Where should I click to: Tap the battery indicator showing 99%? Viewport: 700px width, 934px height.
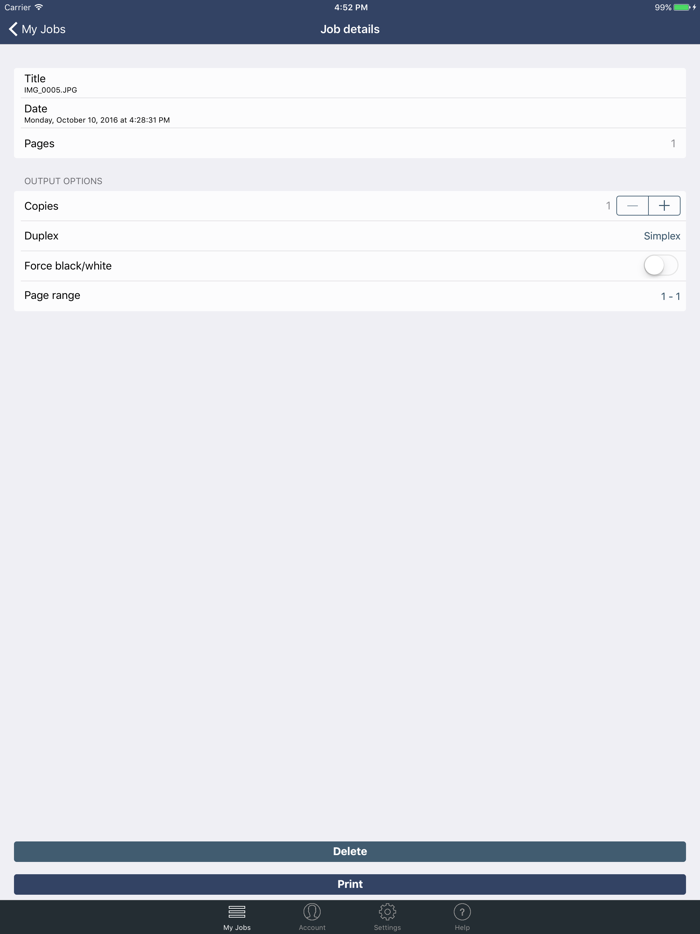pyautogui.click(x=682, y=7)
